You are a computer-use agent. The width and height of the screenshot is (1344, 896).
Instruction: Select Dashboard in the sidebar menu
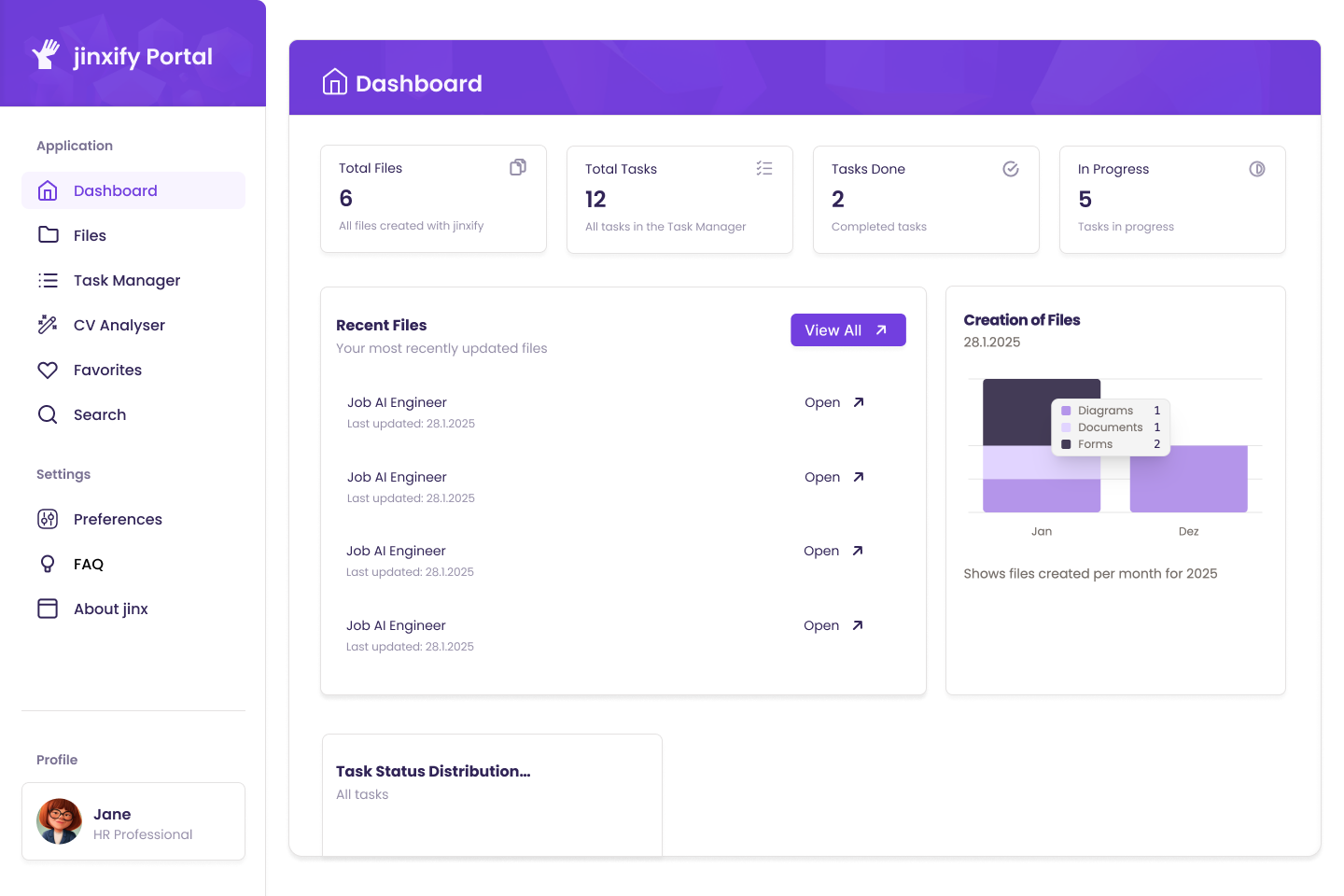coord(133,190)
